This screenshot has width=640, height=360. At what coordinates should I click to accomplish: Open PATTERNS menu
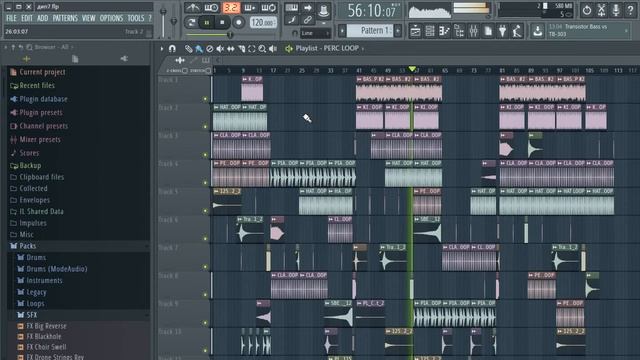pos(65,18)
